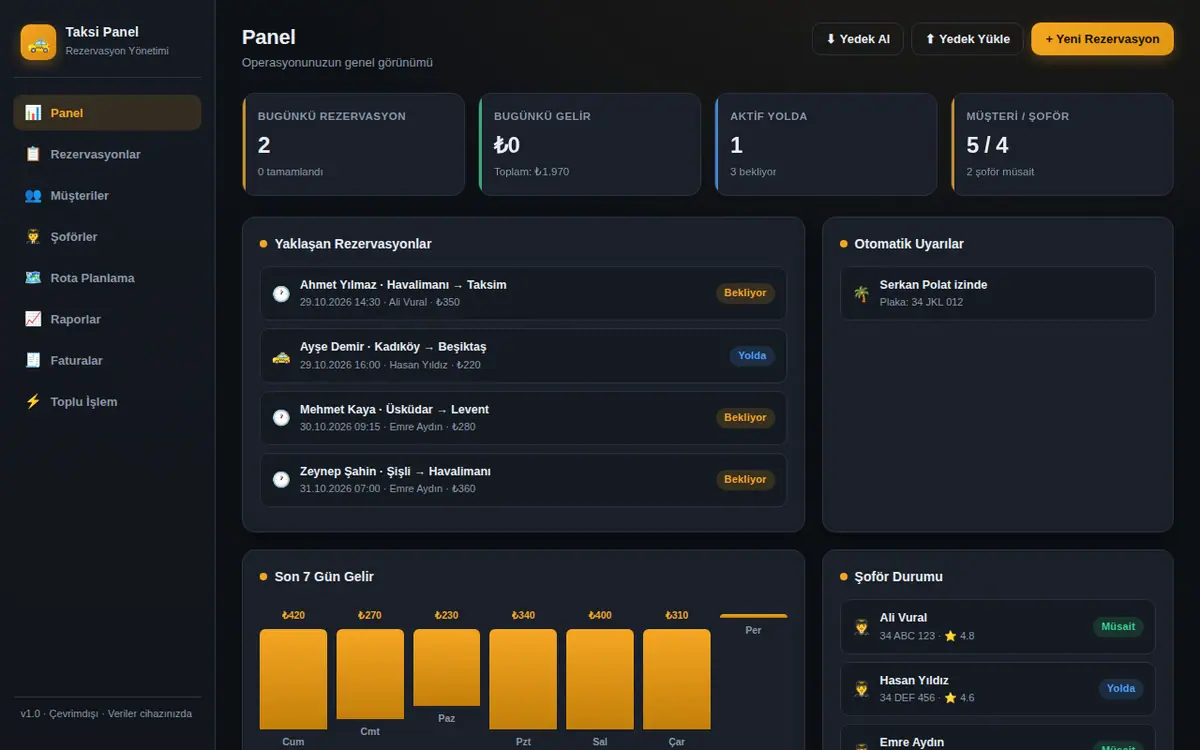
Task: Click the Bekliyor badge on Mehmet Kaya row
Action: pos(745,417)
